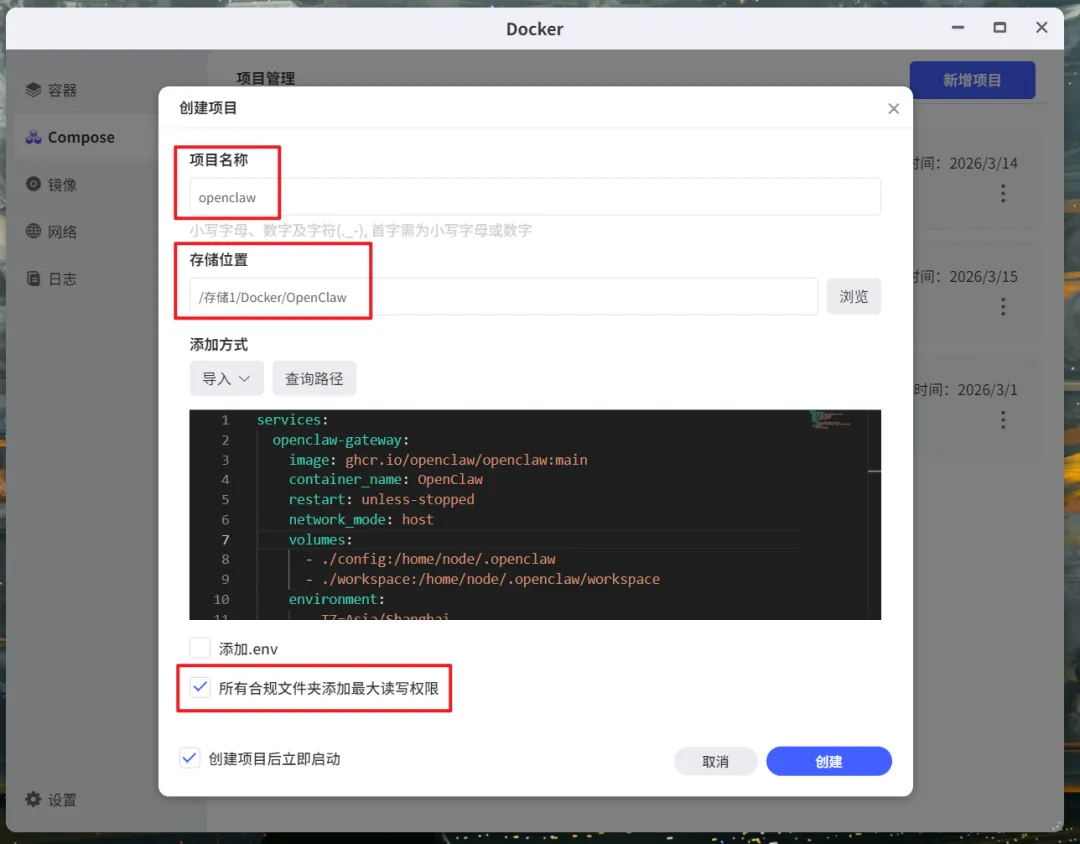
Task: Click the 'container_name: OpenClaw' line
Action: (386, 480)
